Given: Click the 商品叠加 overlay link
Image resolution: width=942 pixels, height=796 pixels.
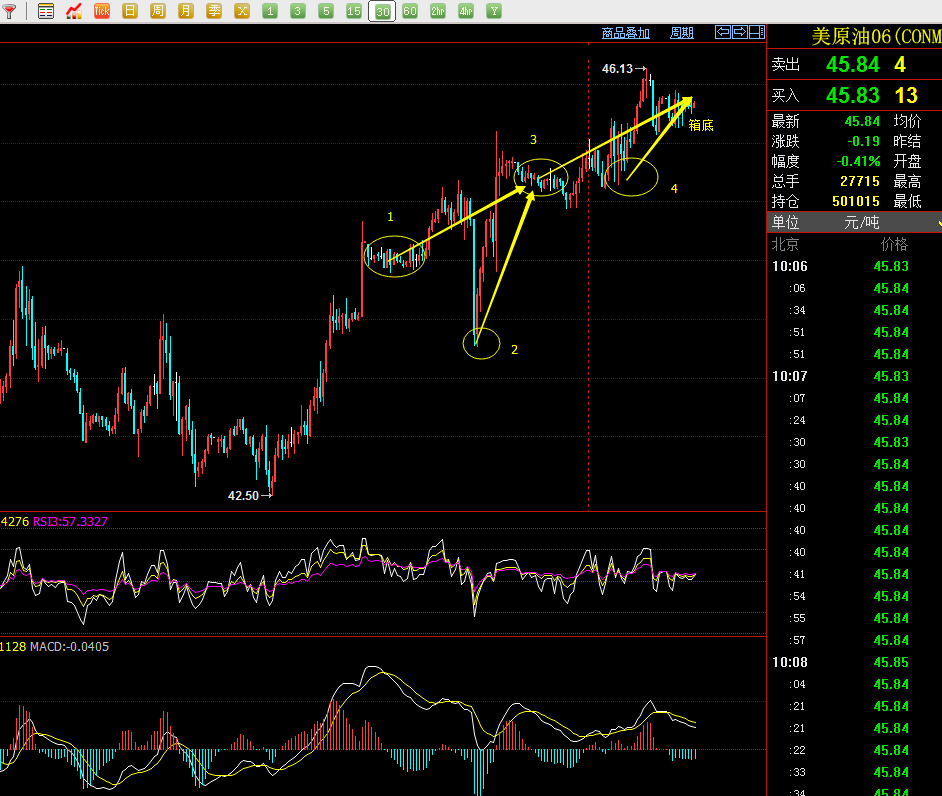Looking at the screenshot, I should click(626, 33).
